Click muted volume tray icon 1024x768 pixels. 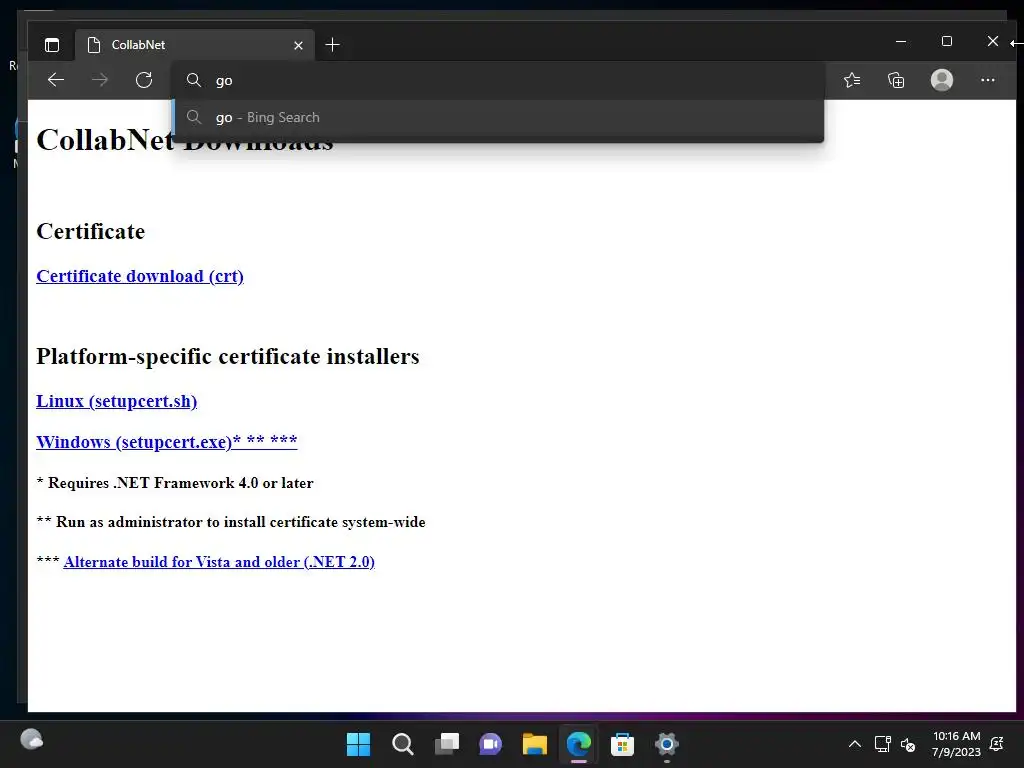tap(908, 744)
